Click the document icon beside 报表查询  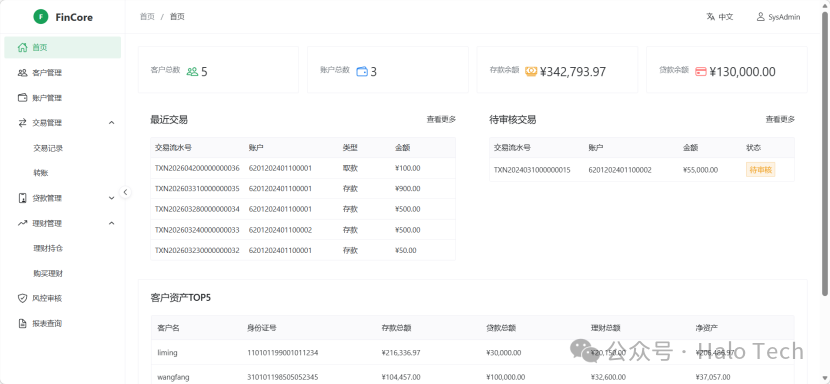coord(22,323)
